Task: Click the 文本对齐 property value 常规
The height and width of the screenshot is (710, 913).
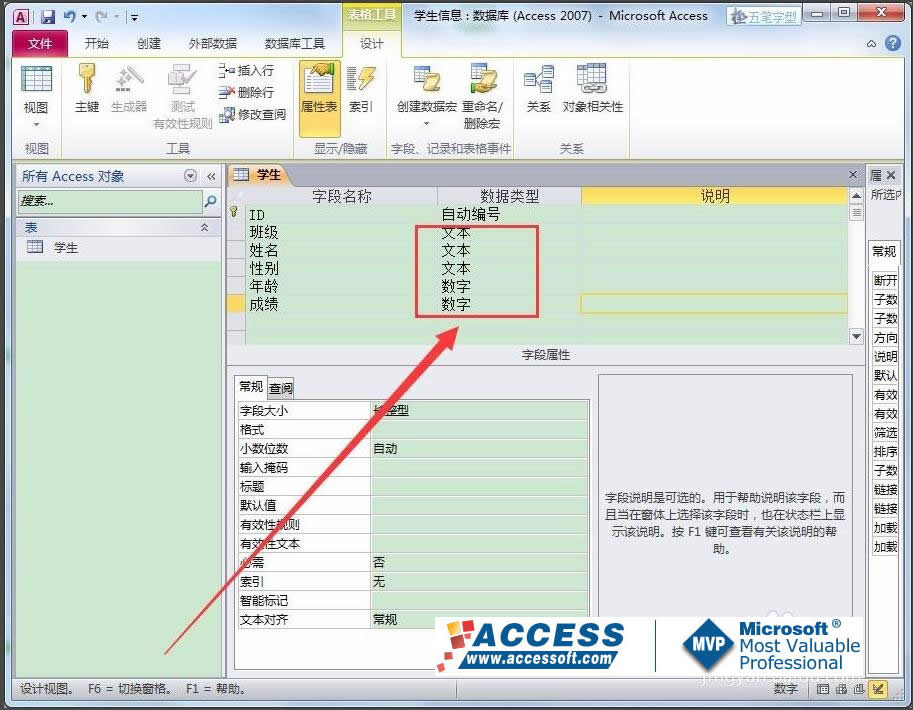Action: [x=479, y=619]
